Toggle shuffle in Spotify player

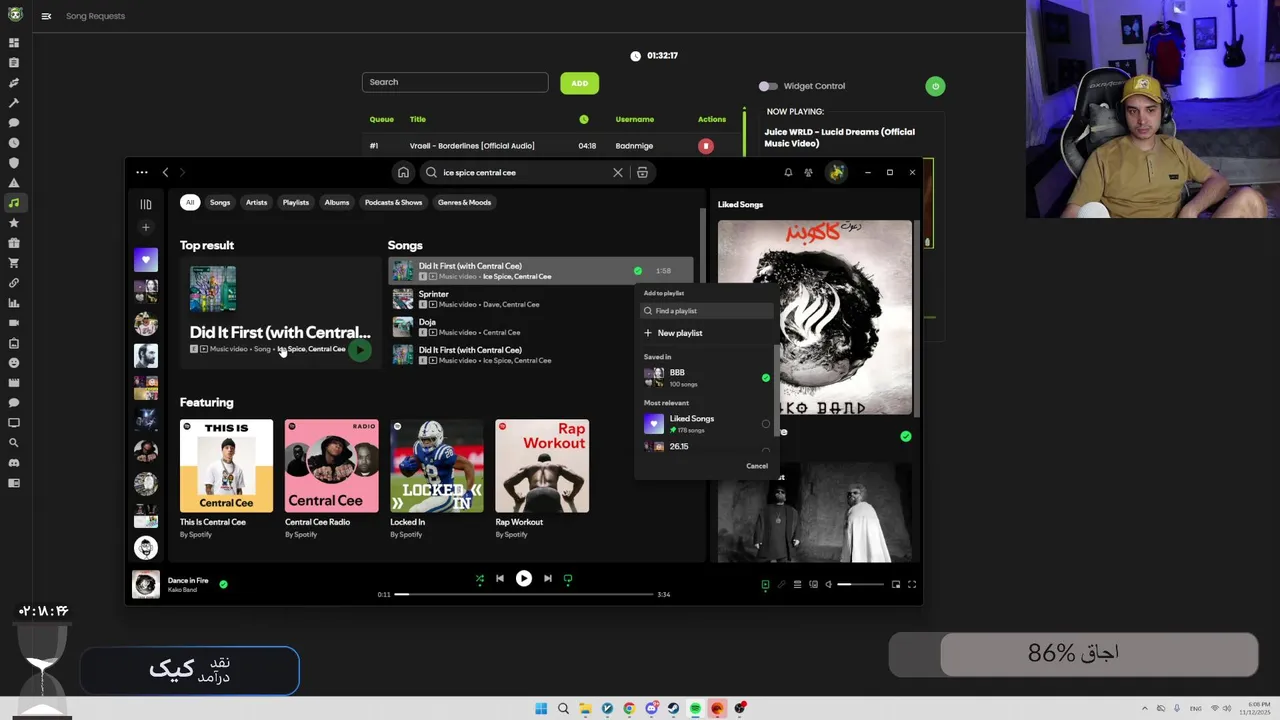click(x=479, y=578)
